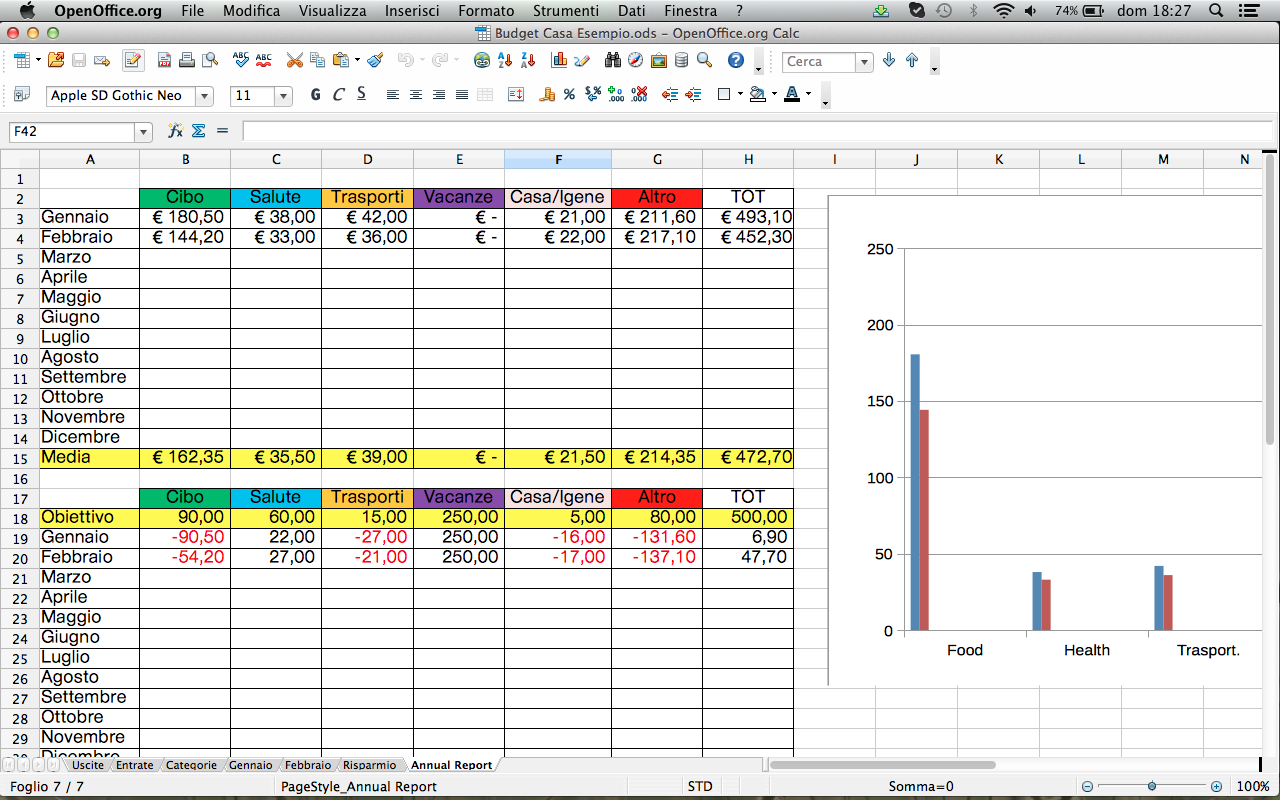Click the Find Next down arrow
Image resolution: width=1280 pixels, height=800 pixels.
click(888, 61)
